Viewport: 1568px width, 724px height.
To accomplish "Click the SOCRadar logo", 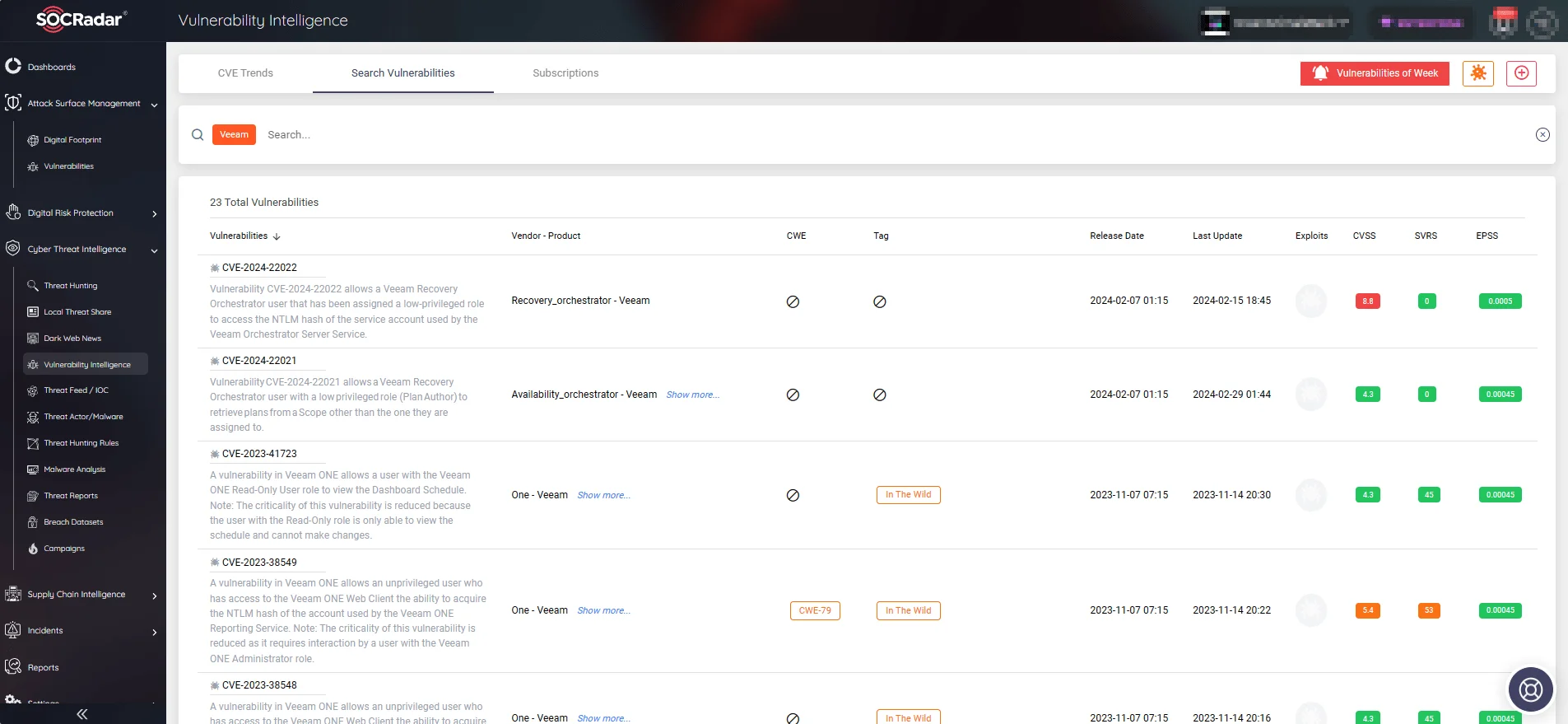I will tap(81, 20).
